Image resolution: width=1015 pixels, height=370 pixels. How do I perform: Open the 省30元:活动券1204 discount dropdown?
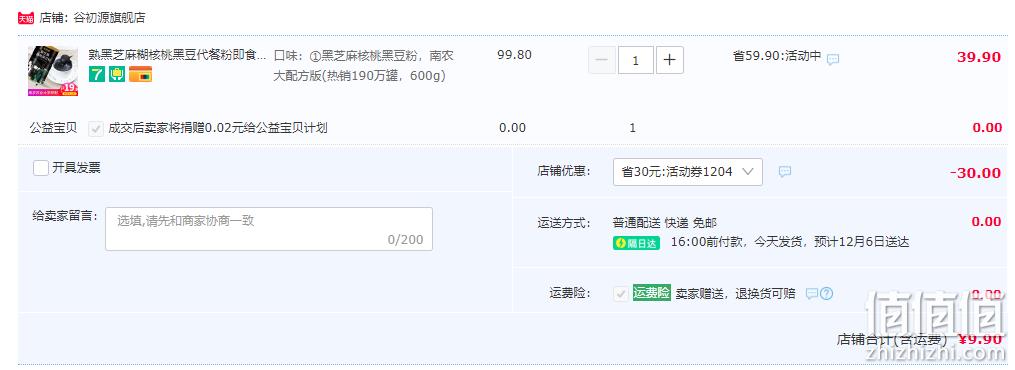click(687, 172)
